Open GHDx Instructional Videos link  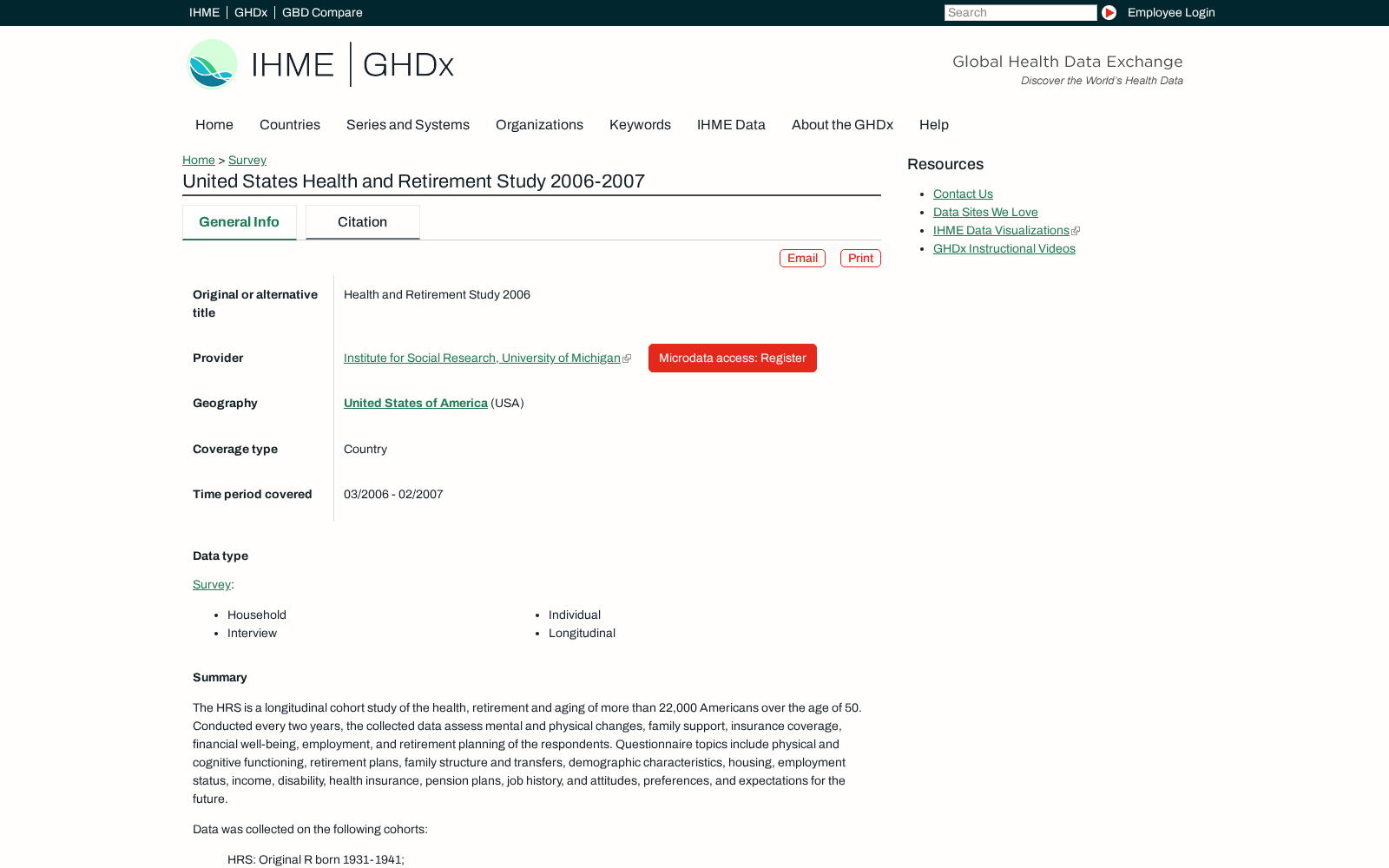(1004, 248)
